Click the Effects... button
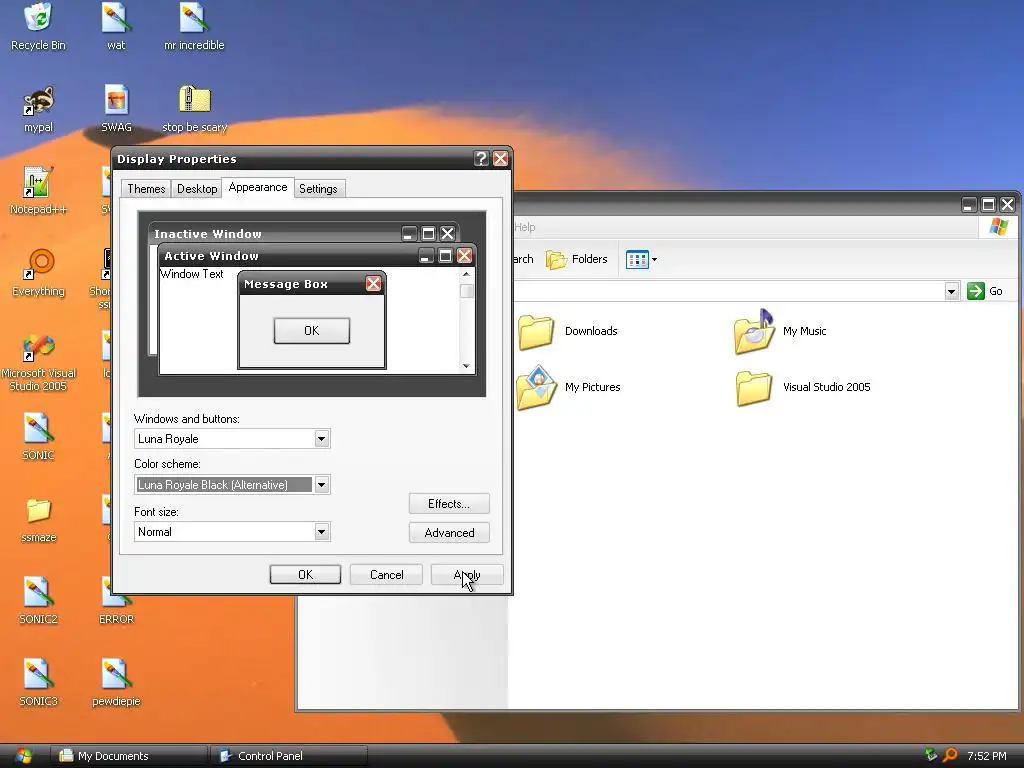The image size is (1024, 768). coord(449,504)
